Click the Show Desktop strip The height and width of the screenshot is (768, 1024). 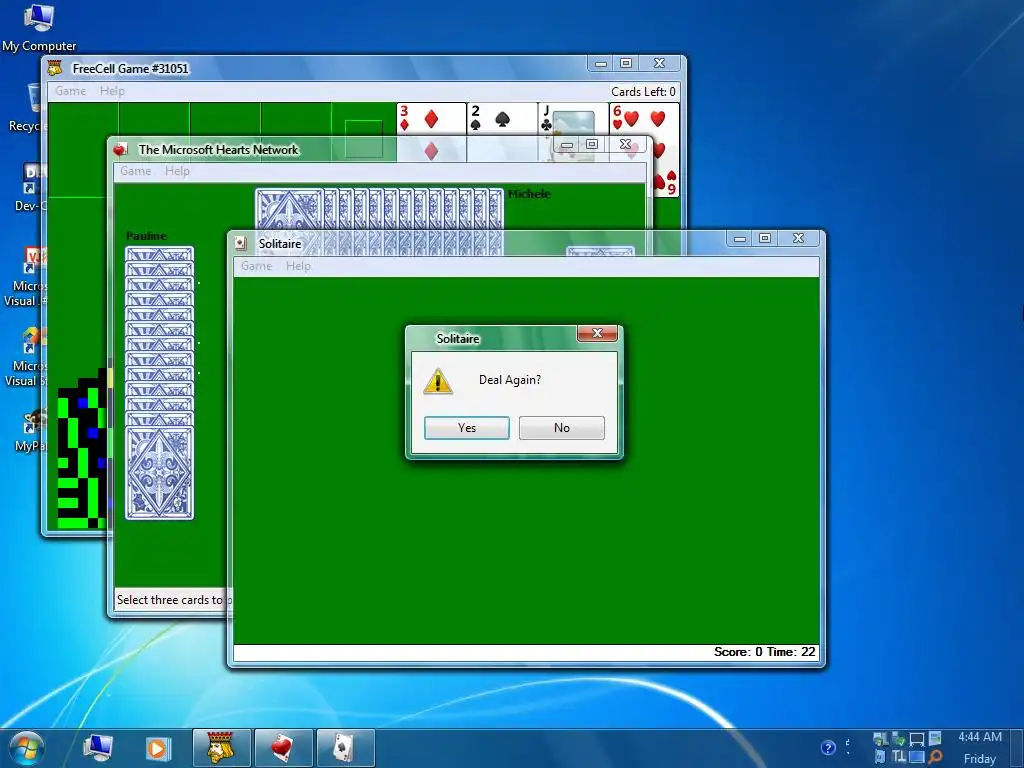tap(1017, 748)
